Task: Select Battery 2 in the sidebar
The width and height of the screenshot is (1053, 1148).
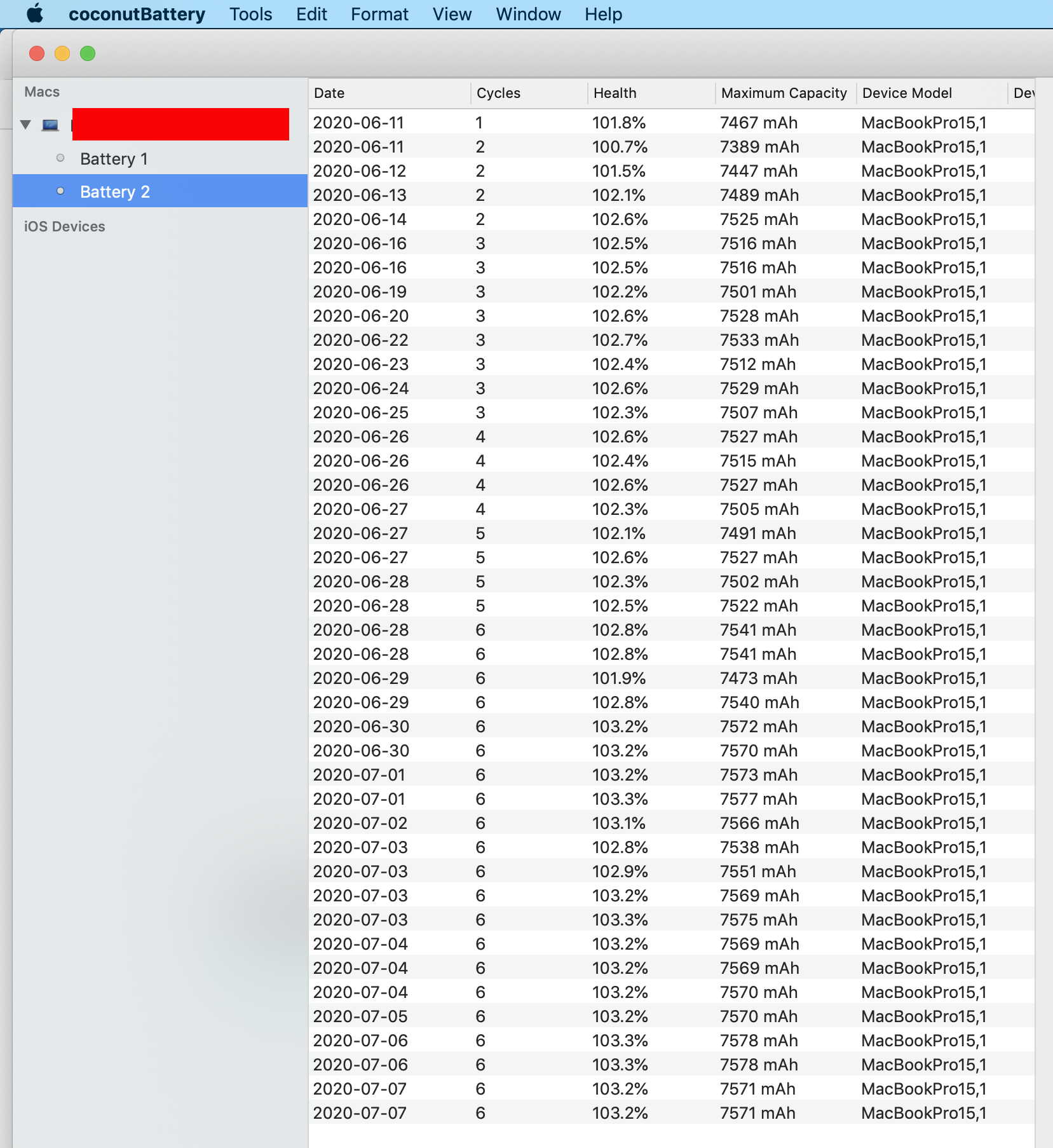Action: point(160,191)
